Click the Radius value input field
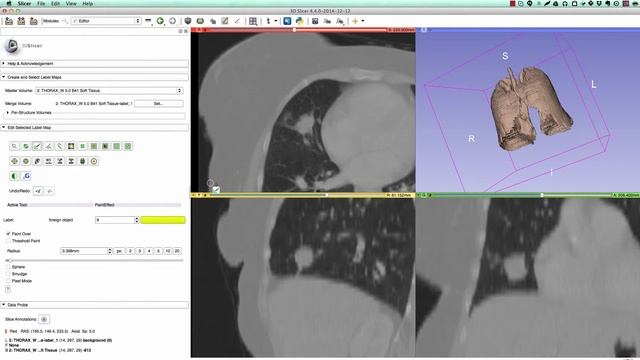Viewport: 640px width, 360px height. tap(86, 251)
